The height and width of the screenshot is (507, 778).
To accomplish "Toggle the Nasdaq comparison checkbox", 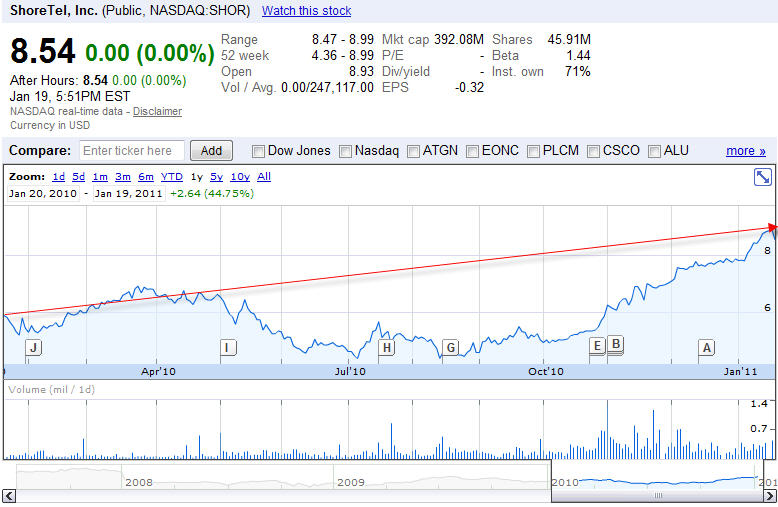I will (x=345, y=151).
